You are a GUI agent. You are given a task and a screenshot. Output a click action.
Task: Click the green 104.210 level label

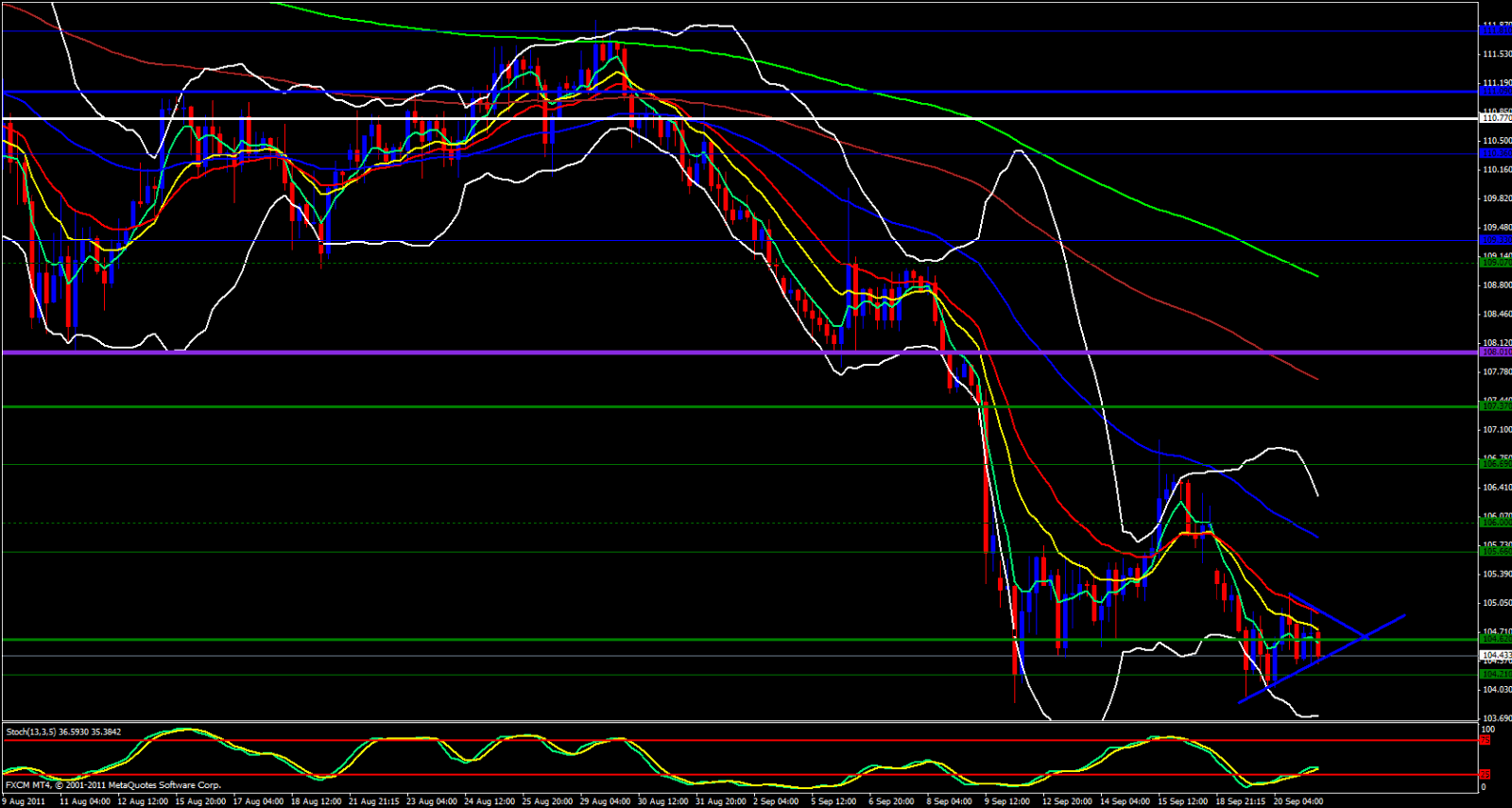point(1495,675)
